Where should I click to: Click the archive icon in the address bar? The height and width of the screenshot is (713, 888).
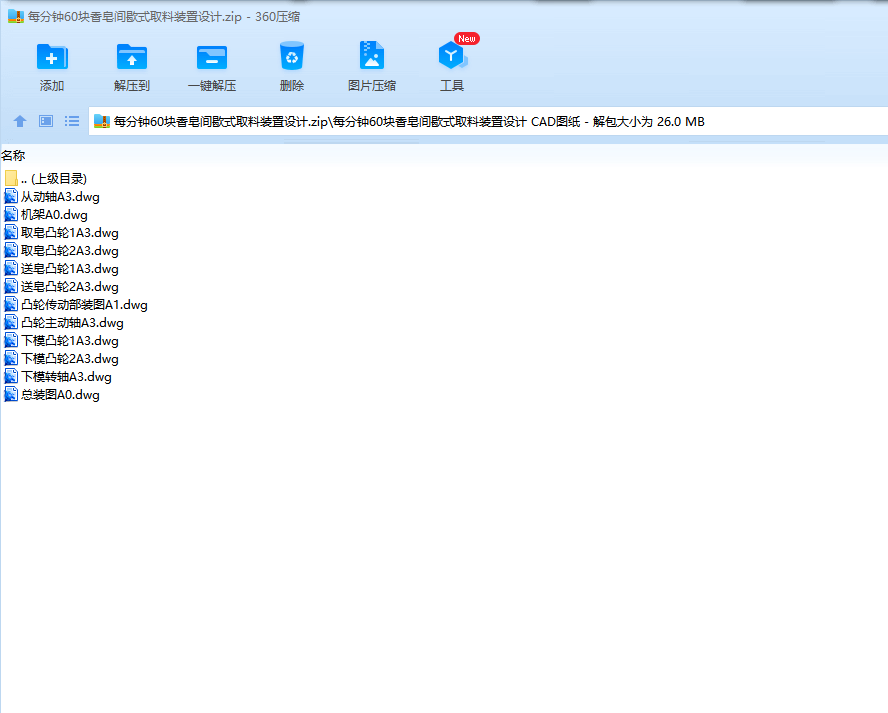tap(102, 121)
